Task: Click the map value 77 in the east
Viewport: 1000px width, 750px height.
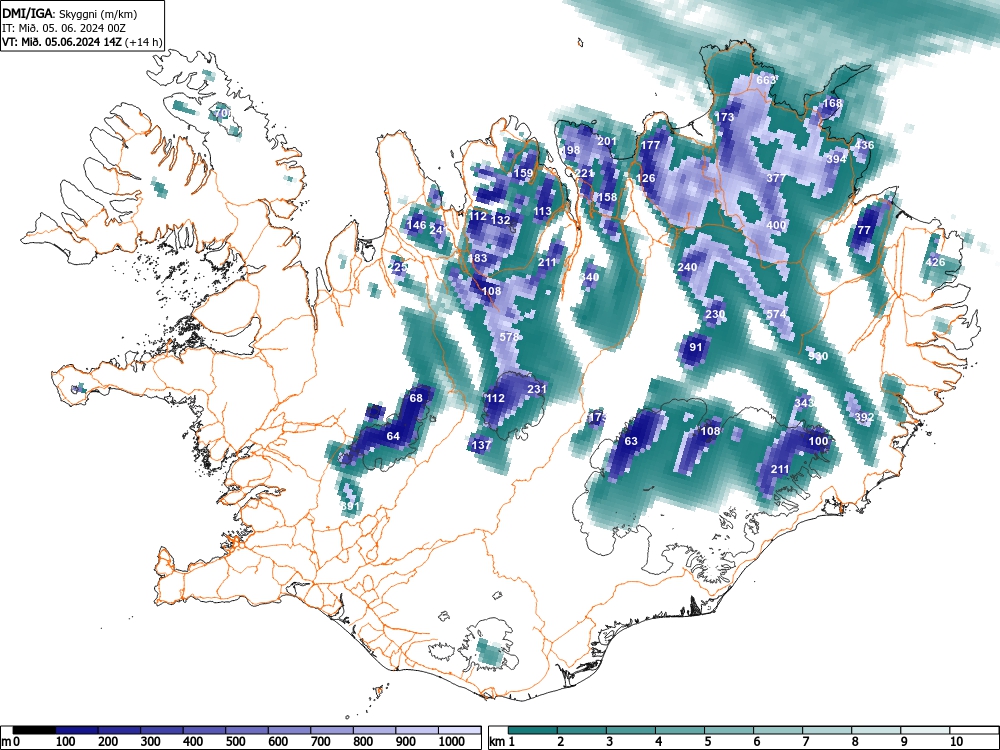Action: pos(864,230)
